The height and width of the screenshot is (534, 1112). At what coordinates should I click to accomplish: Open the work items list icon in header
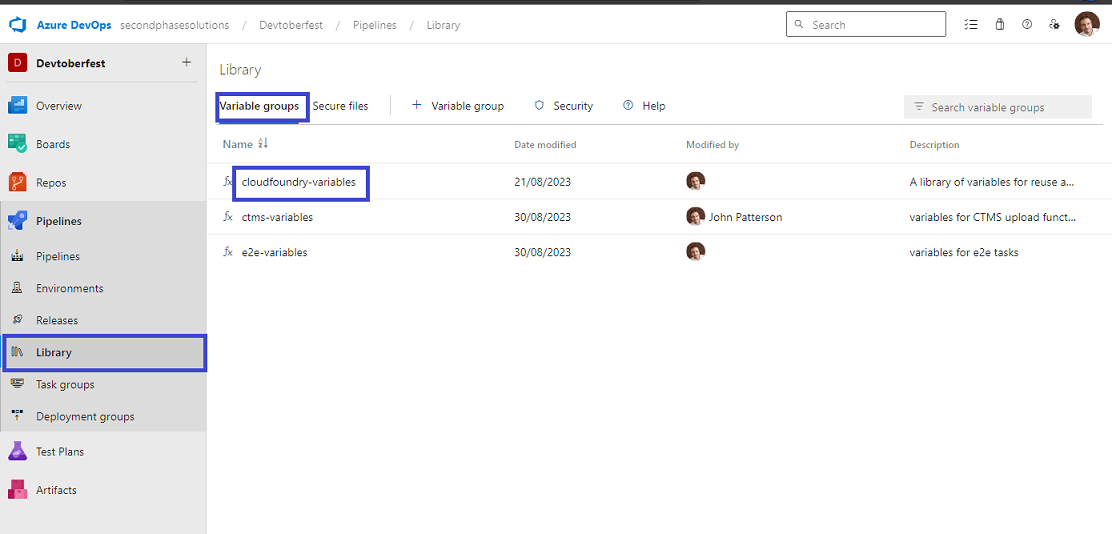tap(971, 24)
